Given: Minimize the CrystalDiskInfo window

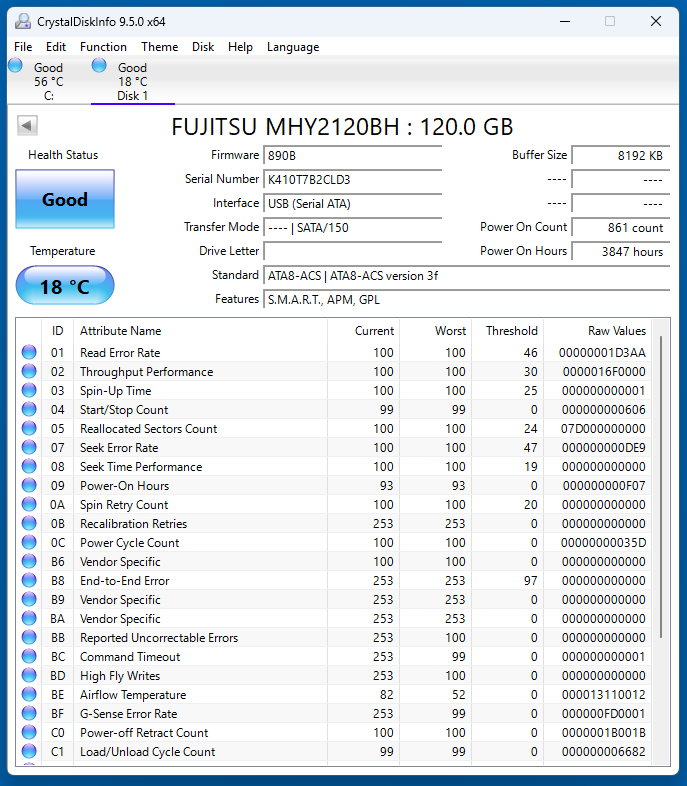Looking at the screenshot, I should [565, 21].
